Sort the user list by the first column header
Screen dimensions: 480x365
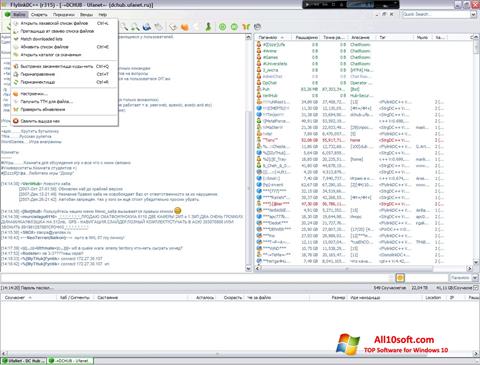(273, 37)
